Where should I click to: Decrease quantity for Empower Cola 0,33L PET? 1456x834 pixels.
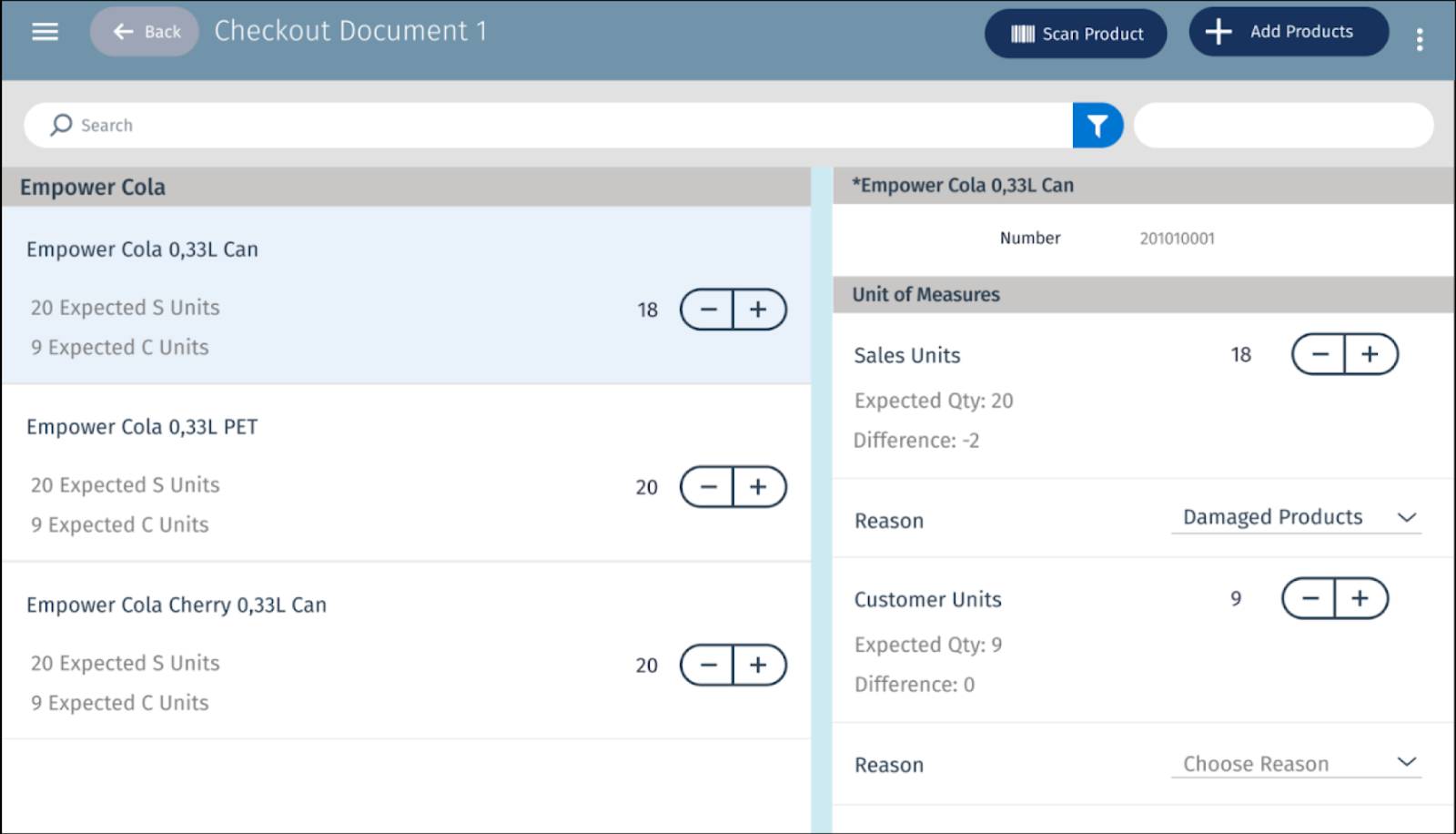click(708, 487)
